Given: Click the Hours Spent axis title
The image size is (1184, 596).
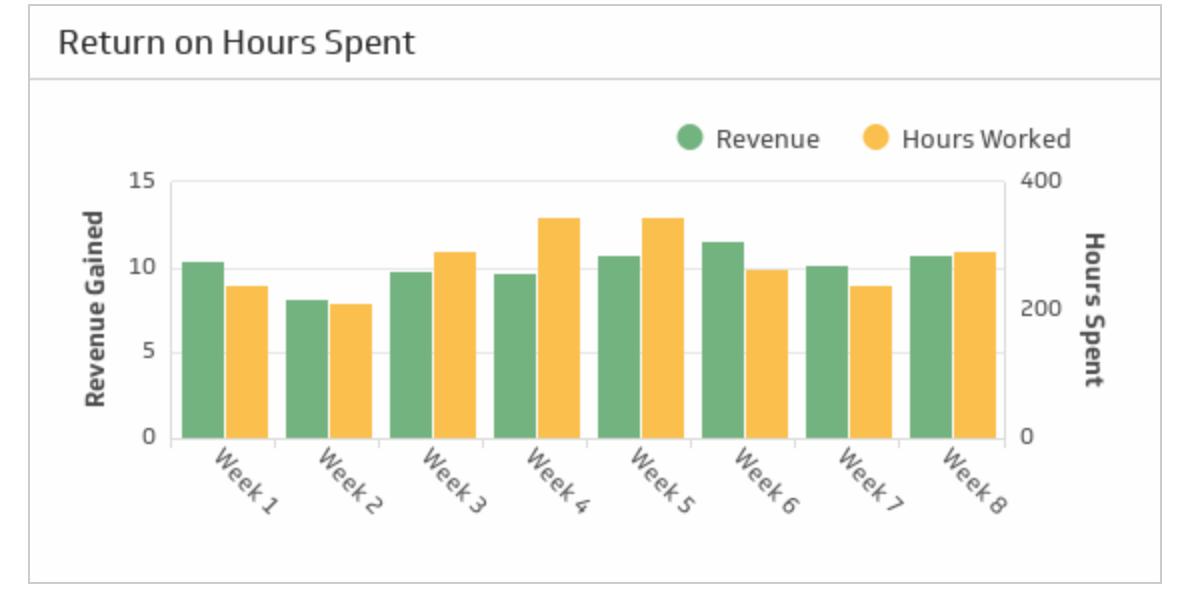Looking at the screenshot, I should [x=1094, y=309].
